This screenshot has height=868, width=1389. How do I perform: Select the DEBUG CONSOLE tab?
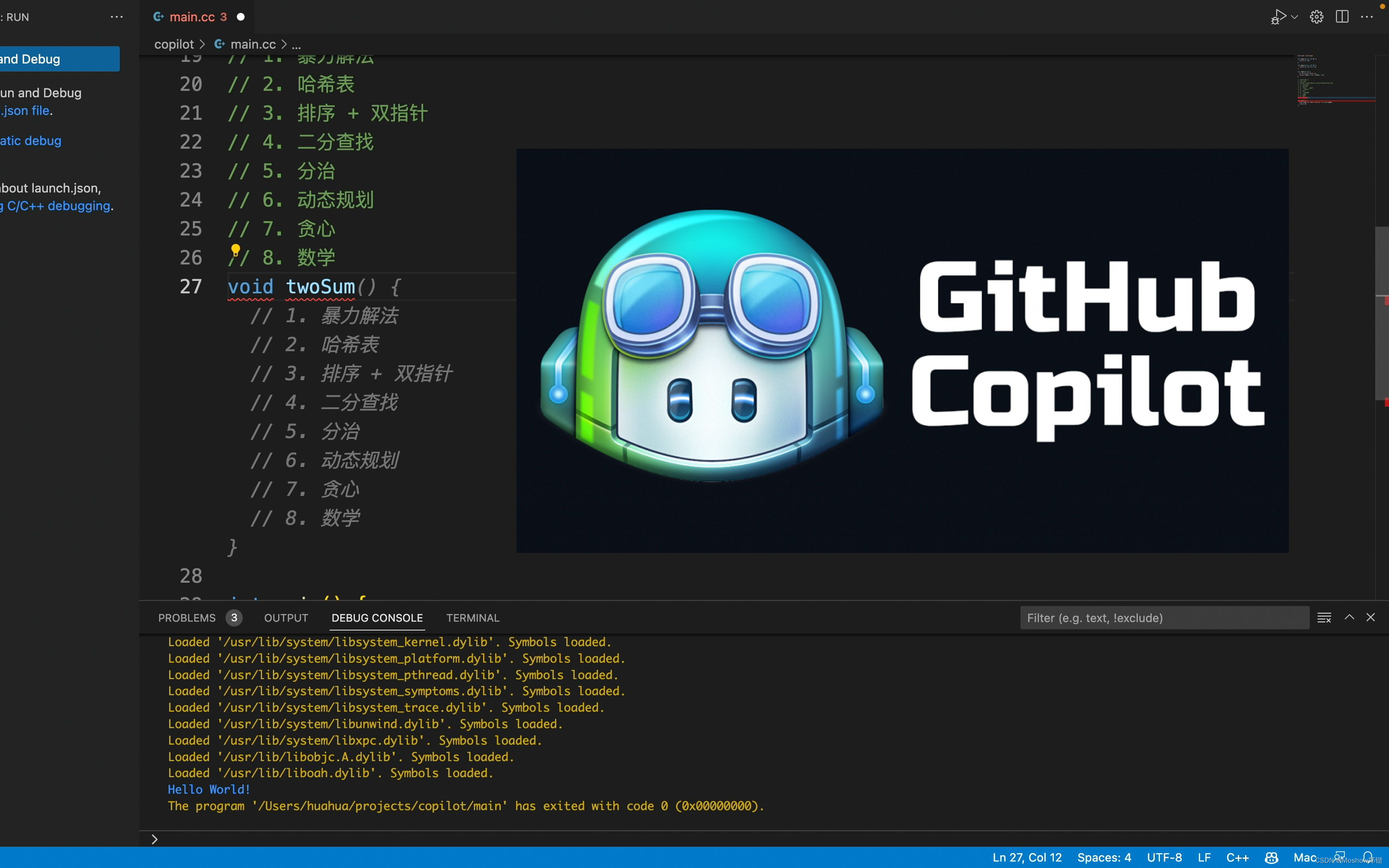tap(377, 618)
